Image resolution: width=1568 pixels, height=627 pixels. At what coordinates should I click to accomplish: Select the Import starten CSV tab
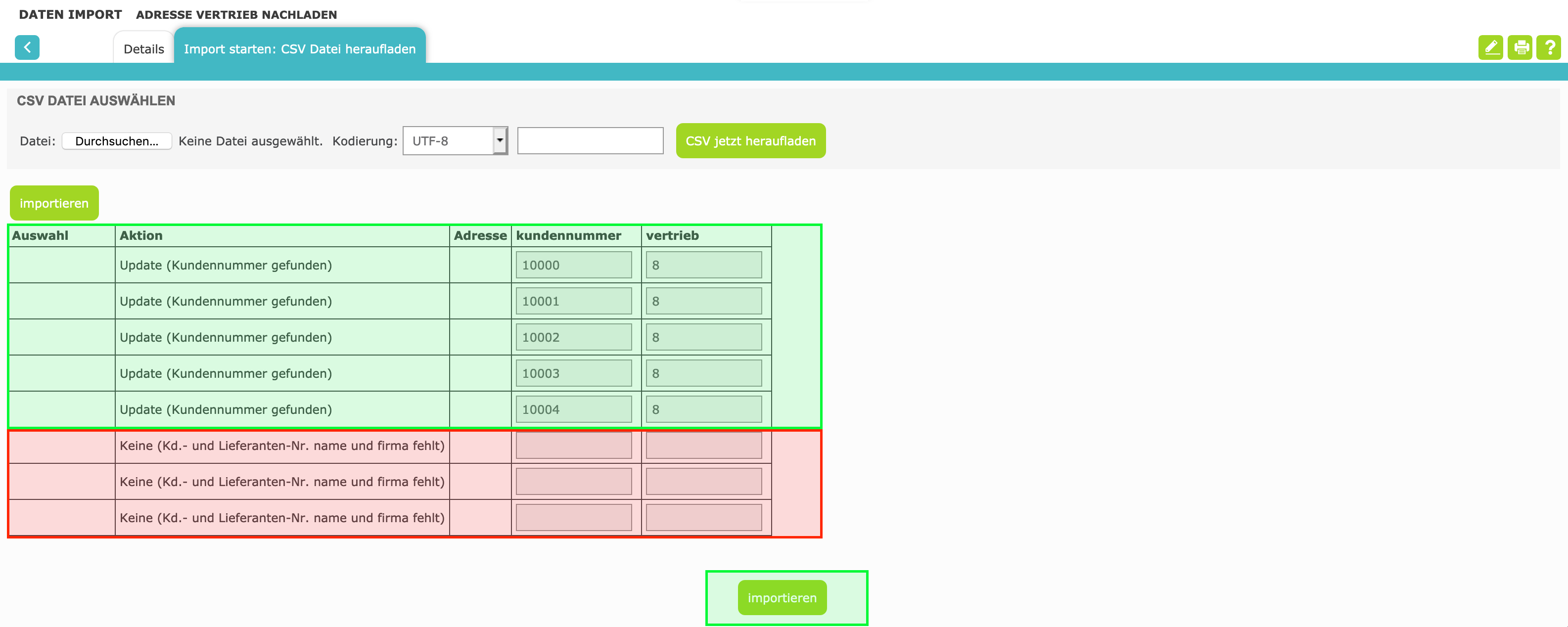299,48
